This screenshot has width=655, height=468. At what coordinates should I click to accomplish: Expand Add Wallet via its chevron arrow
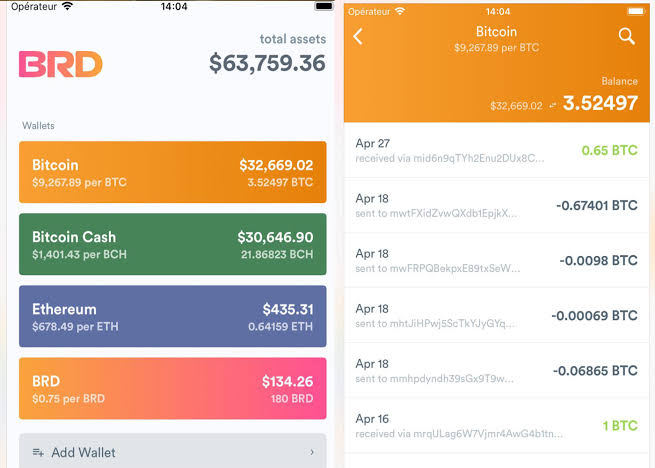tap(312, 452)
